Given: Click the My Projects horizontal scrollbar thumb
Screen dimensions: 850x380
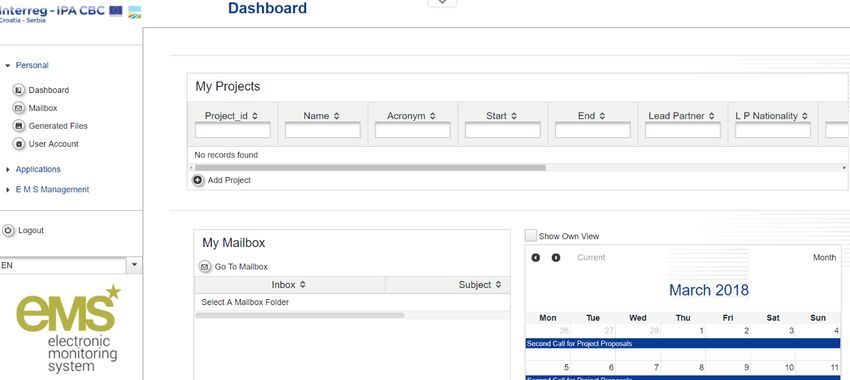Looking at the screenshot, I should (x=370, y=168).
